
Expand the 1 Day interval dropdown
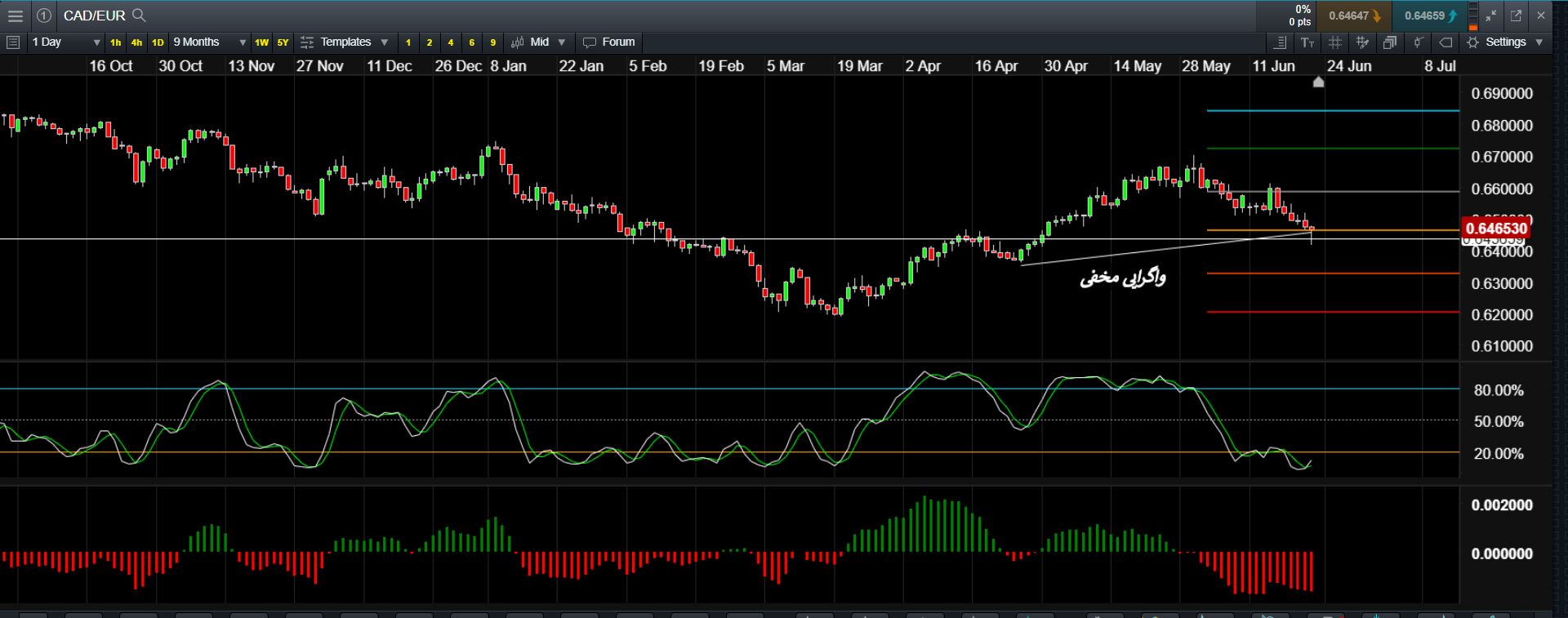(x=65, y=42)
